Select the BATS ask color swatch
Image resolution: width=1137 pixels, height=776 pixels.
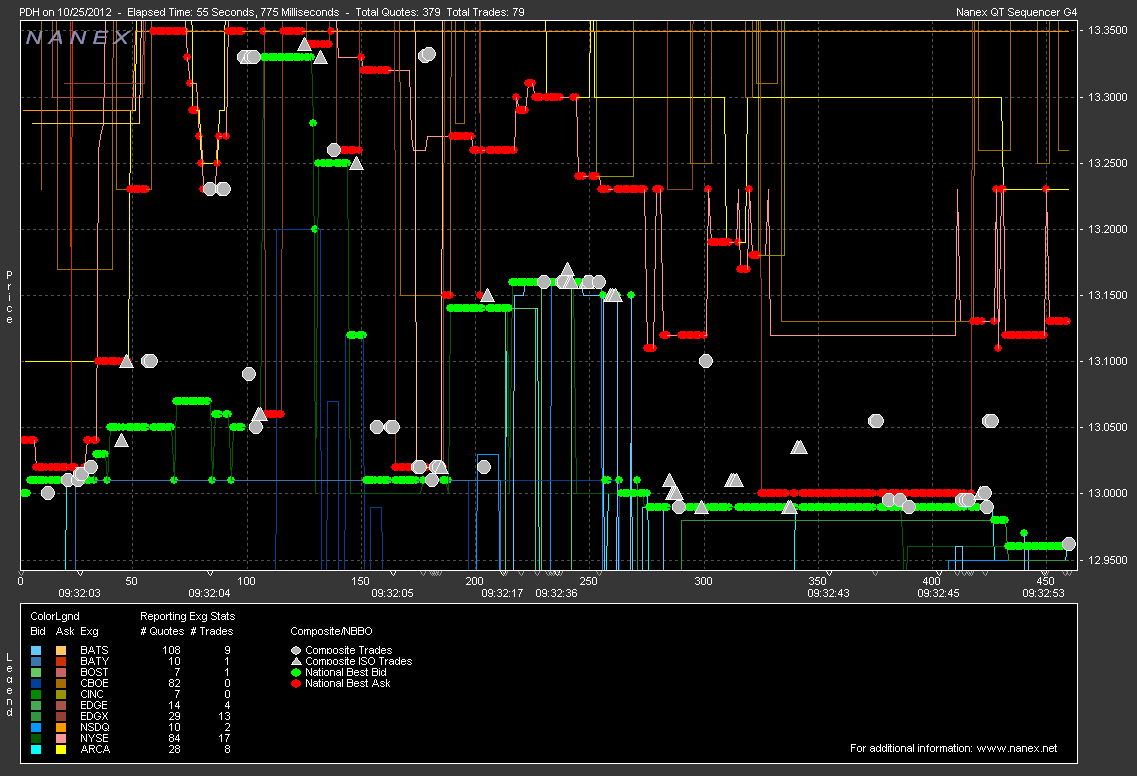tap(61, 651)
